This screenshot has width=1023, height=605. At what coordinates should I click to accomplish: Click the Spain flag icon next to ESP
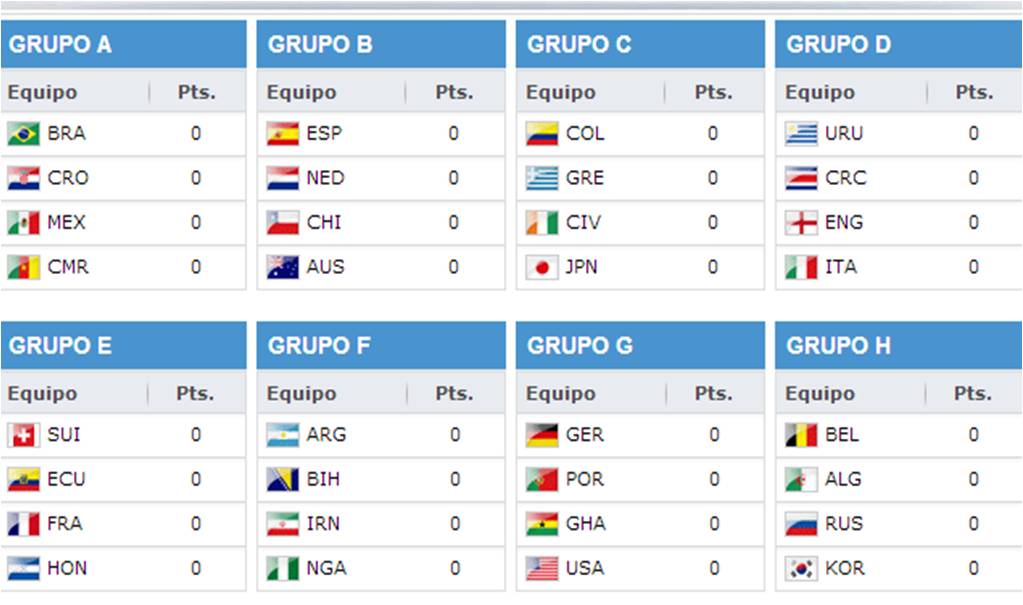(x=282, y=134)
